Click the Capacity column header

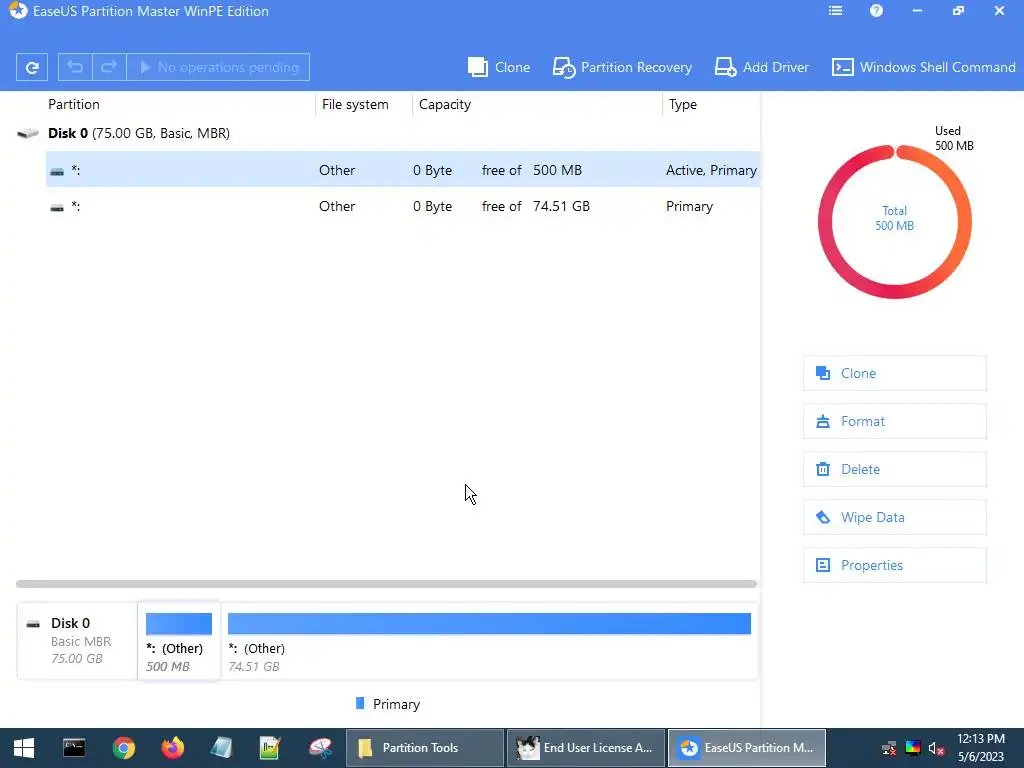click(x=445, y=104)
